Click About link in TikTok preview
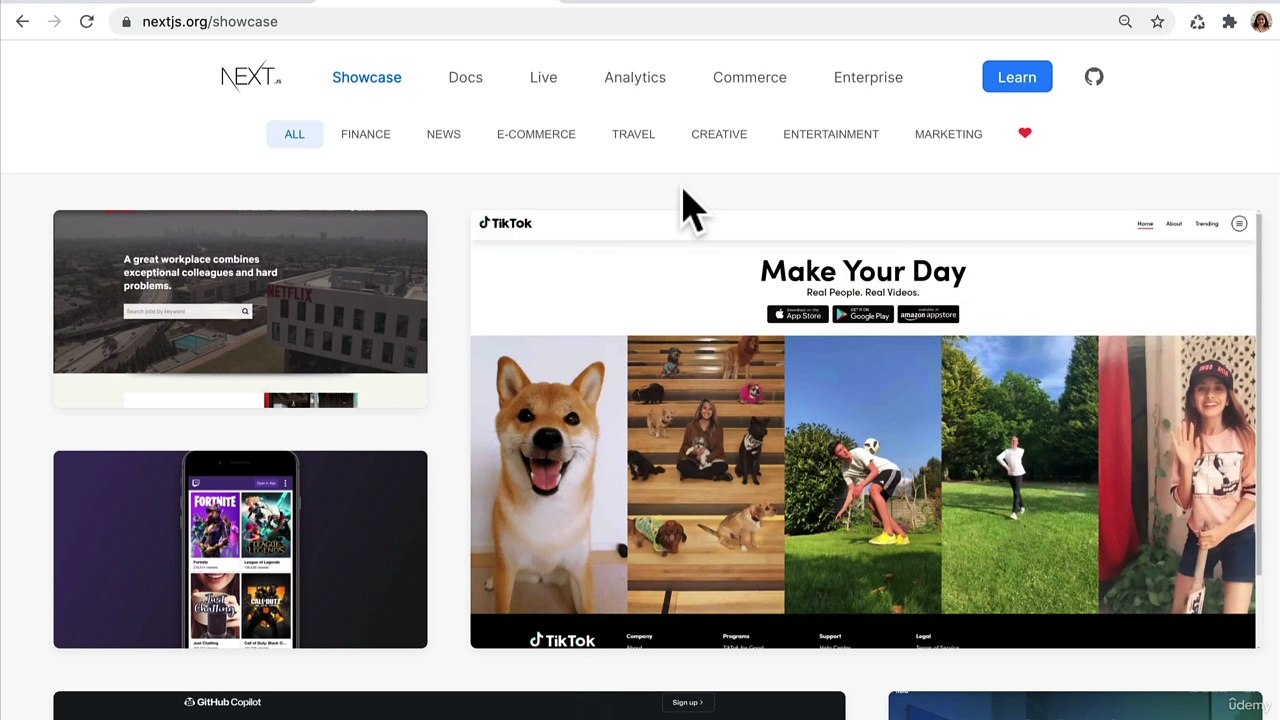Screen dimensions: 1280x720 pyautogui.click(x=1174, y=224)
